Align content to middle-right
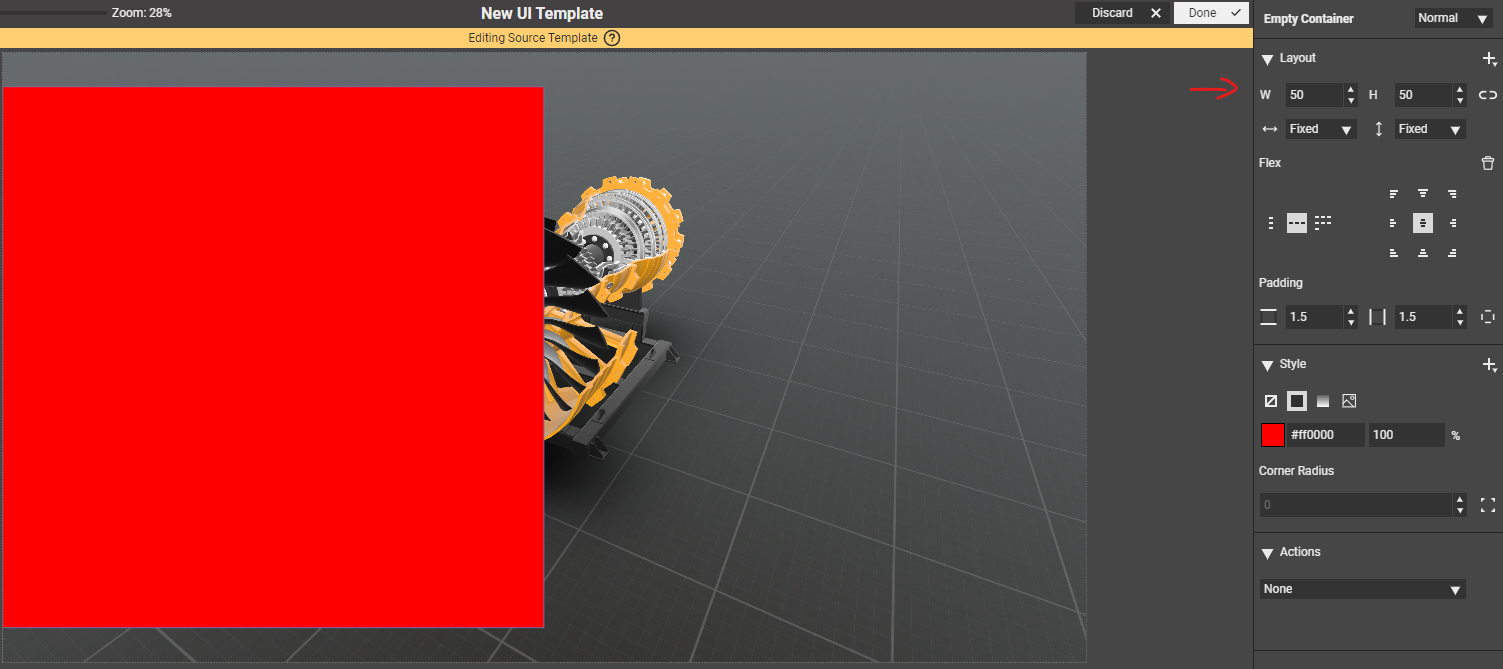 coord(1452,223)
